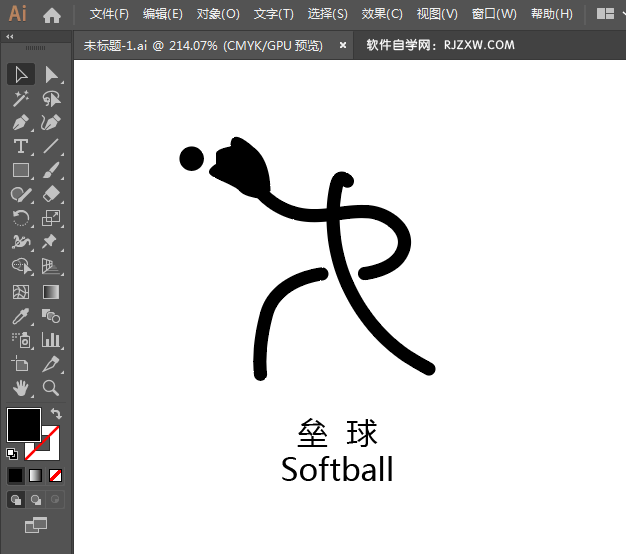Viewport: 626px width, 554px height.
Task: Choose the Shape Builder tool
Action: 21,266
